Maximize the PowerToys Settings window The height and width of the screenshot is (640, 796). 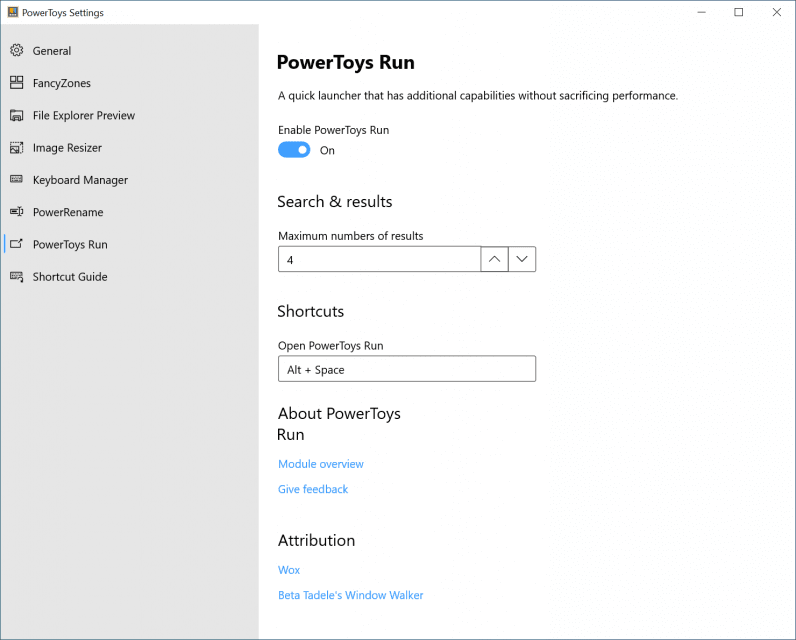(738, 12)
